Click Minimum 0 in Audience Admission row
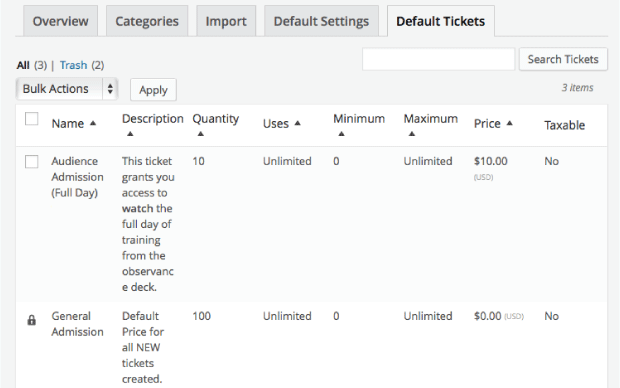Image resolution: width=620 pixels, height=388 pixels. (336, 161)
